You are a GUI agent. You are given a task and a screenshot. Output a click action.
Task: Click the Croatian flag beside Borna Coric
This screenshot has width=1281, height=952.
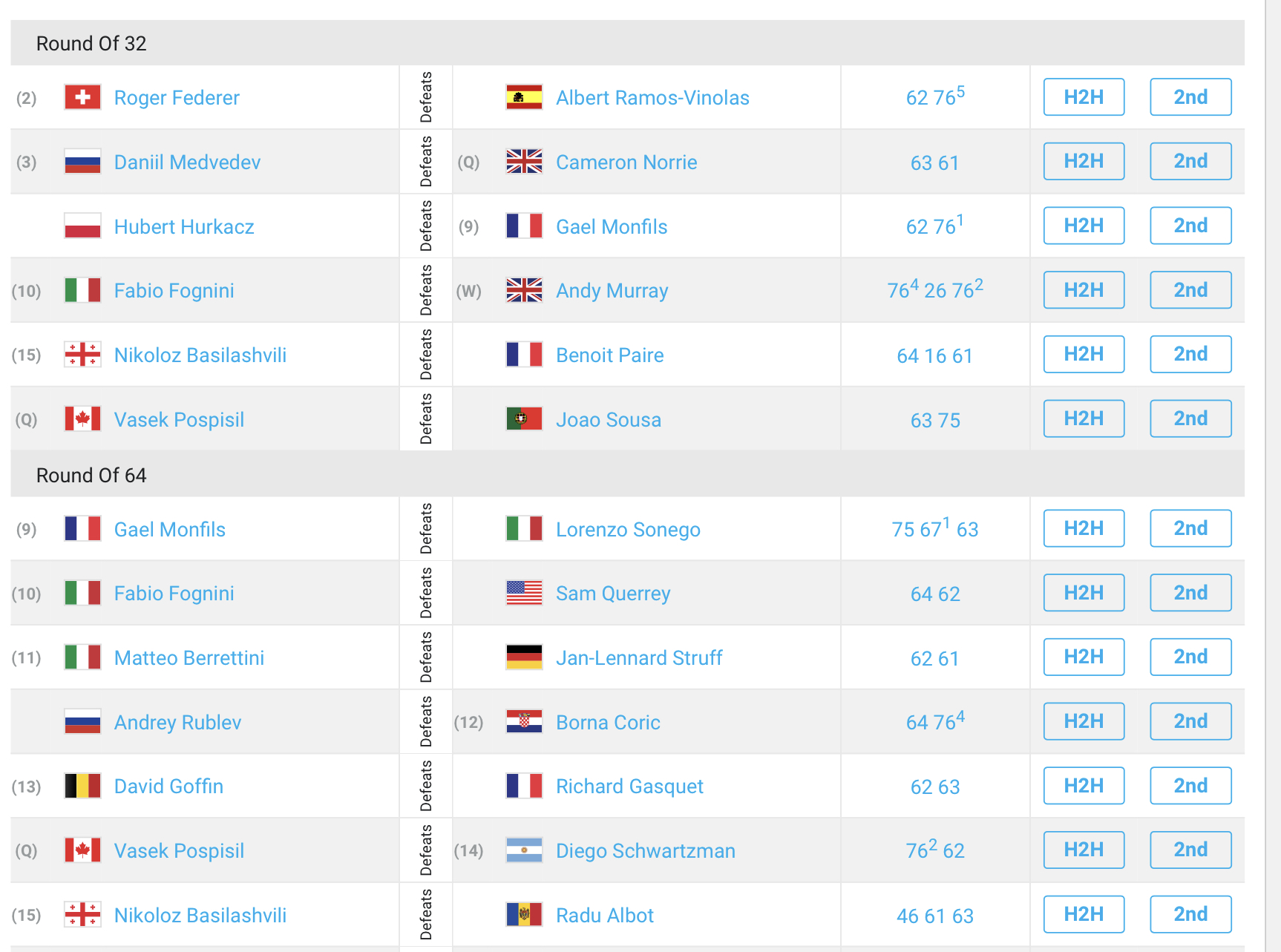click(524, 722)
